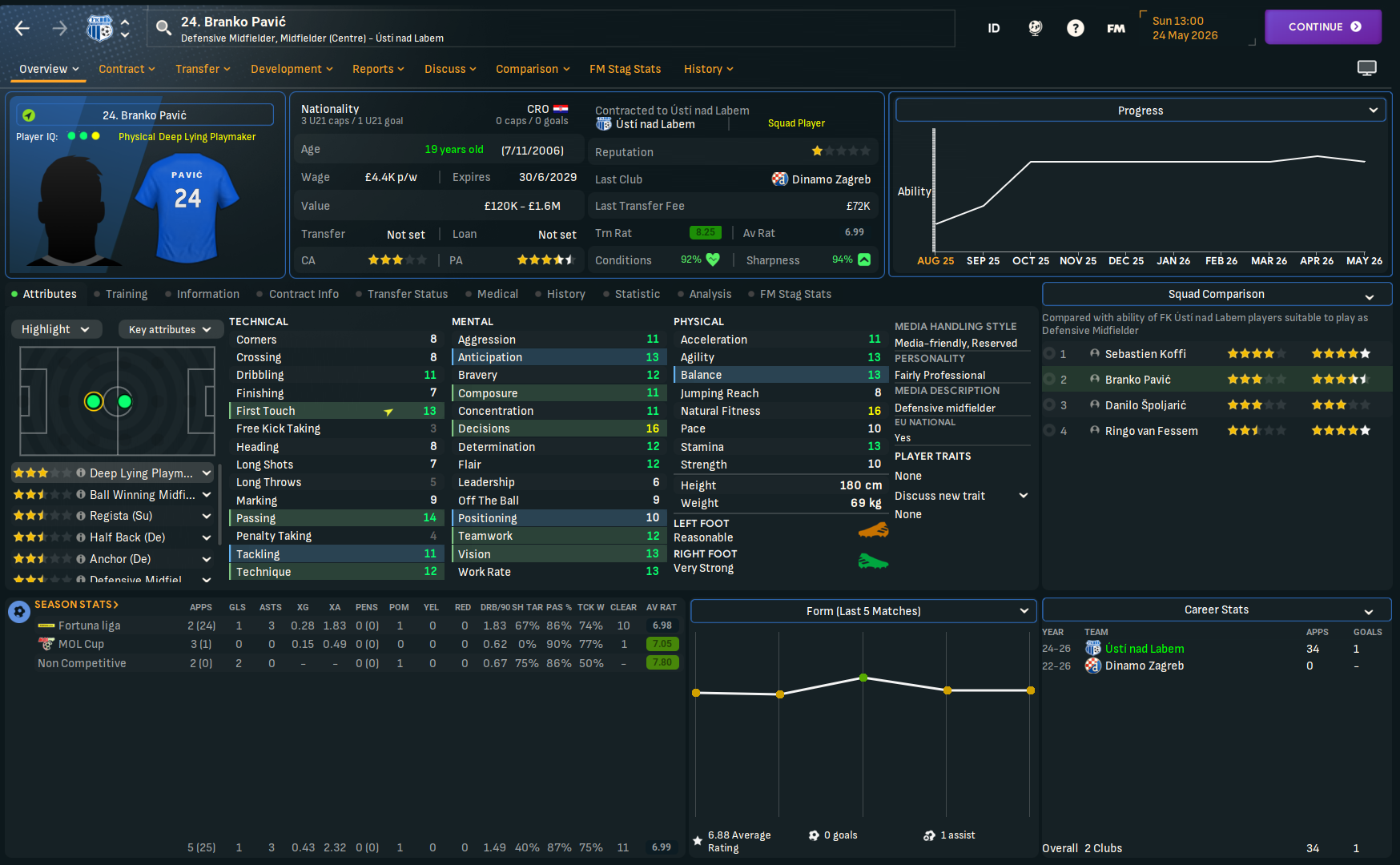
Task: Click the green heart Conditions icon
Action: (713, 259)
